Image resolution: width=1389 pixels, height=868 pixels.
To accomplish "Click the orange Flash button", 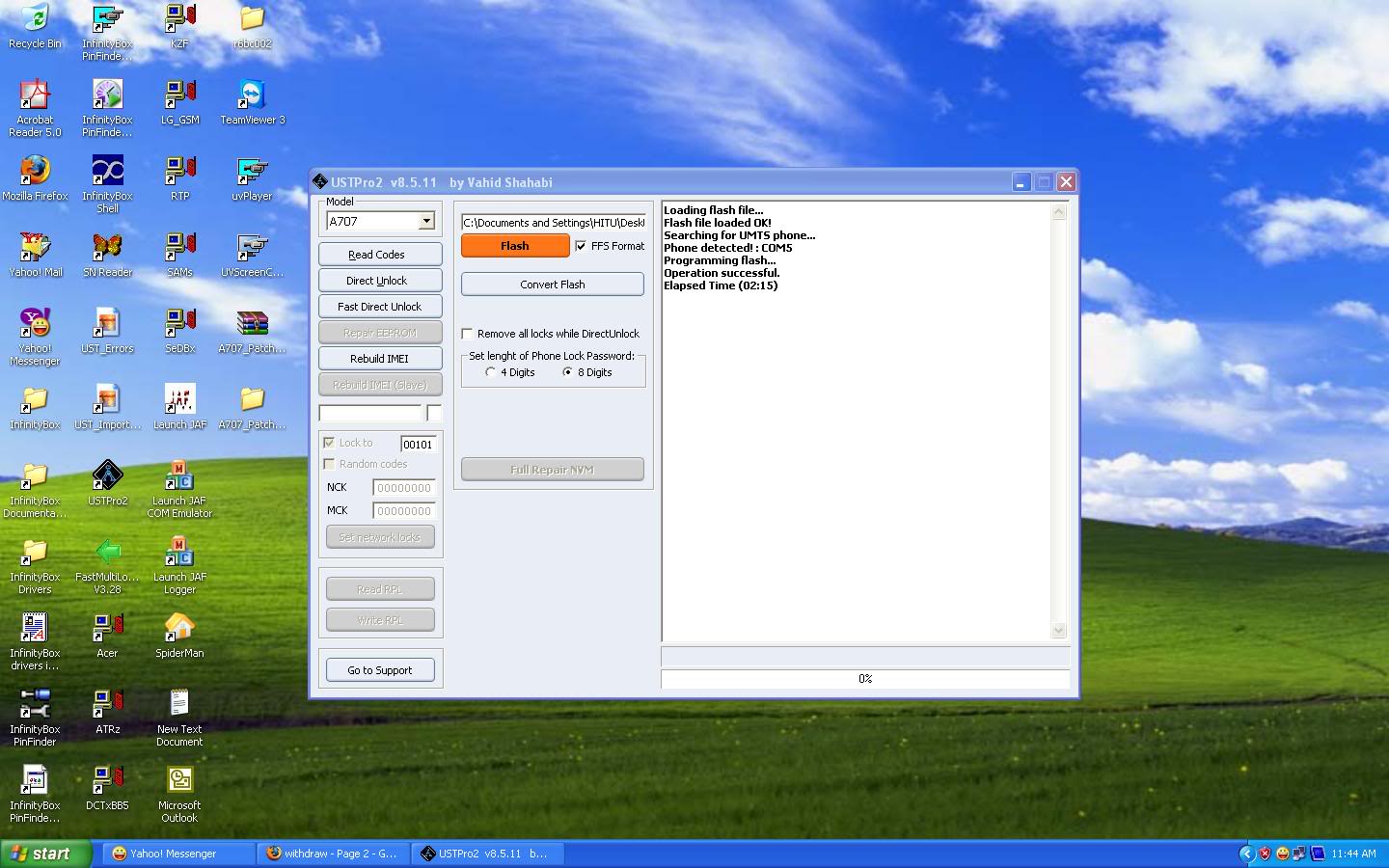I will (515, 246).
